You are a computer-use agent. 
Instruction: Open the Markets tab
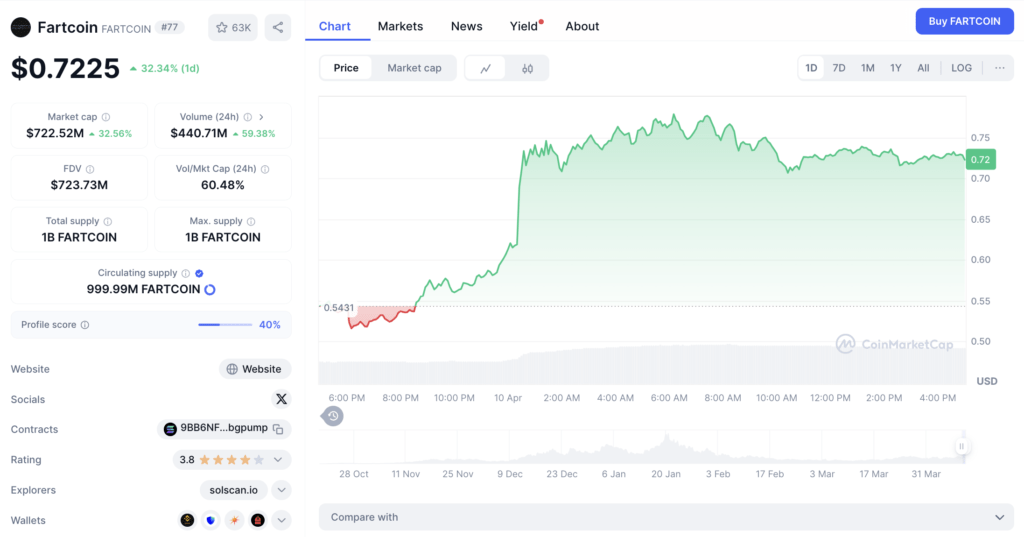400,26
